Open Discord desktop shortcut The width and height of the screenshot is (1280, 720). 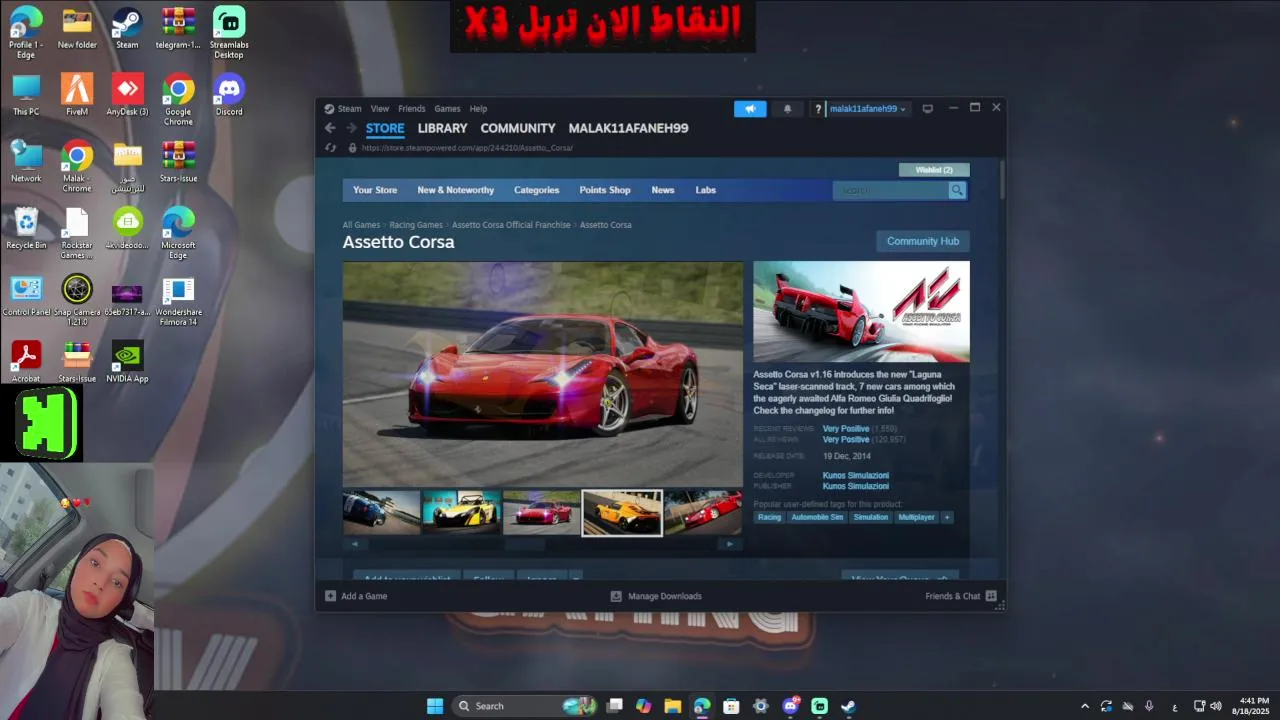tap(229, 95)
